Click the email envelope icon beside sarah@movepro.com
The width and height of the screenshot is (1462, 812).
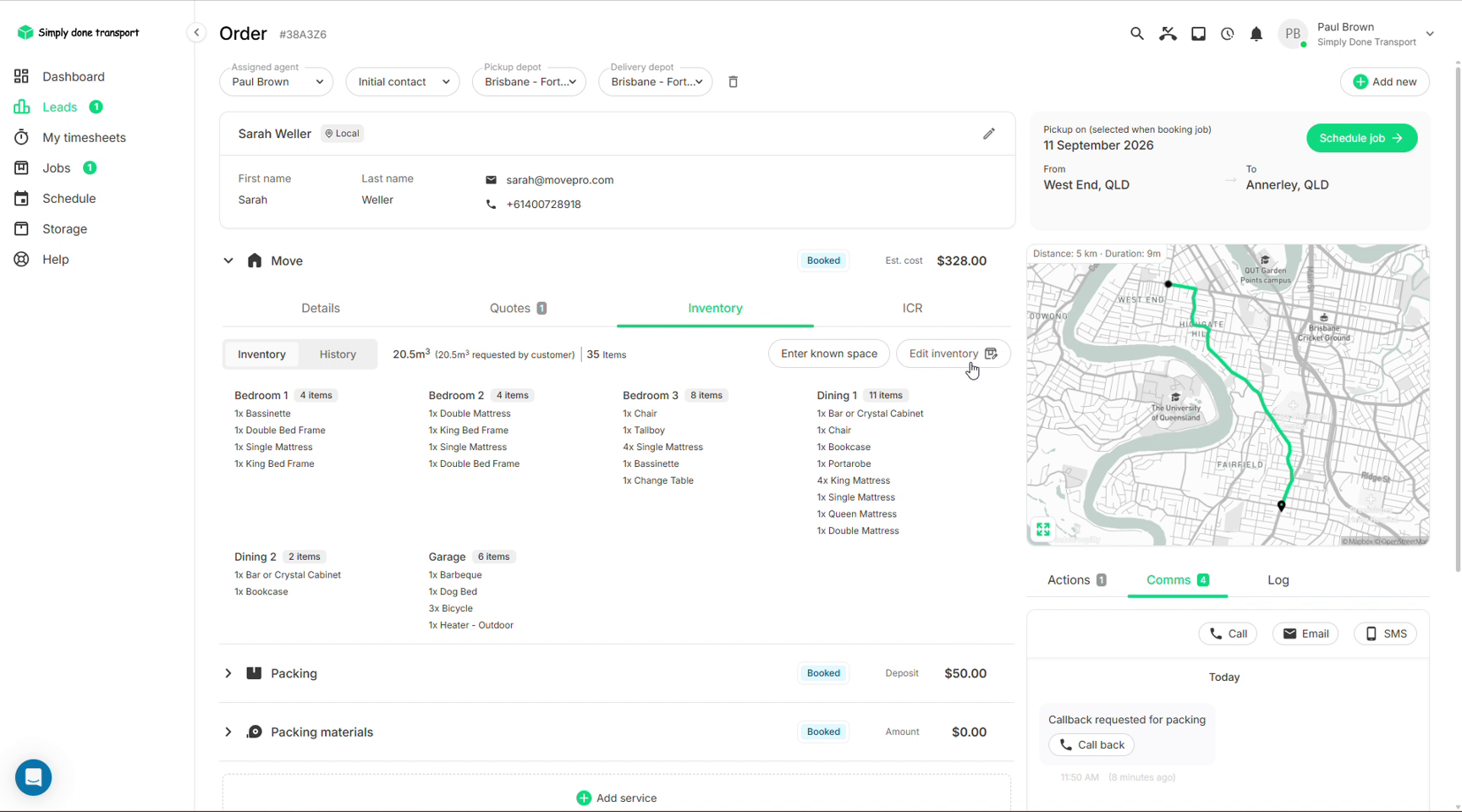(491, 180)
